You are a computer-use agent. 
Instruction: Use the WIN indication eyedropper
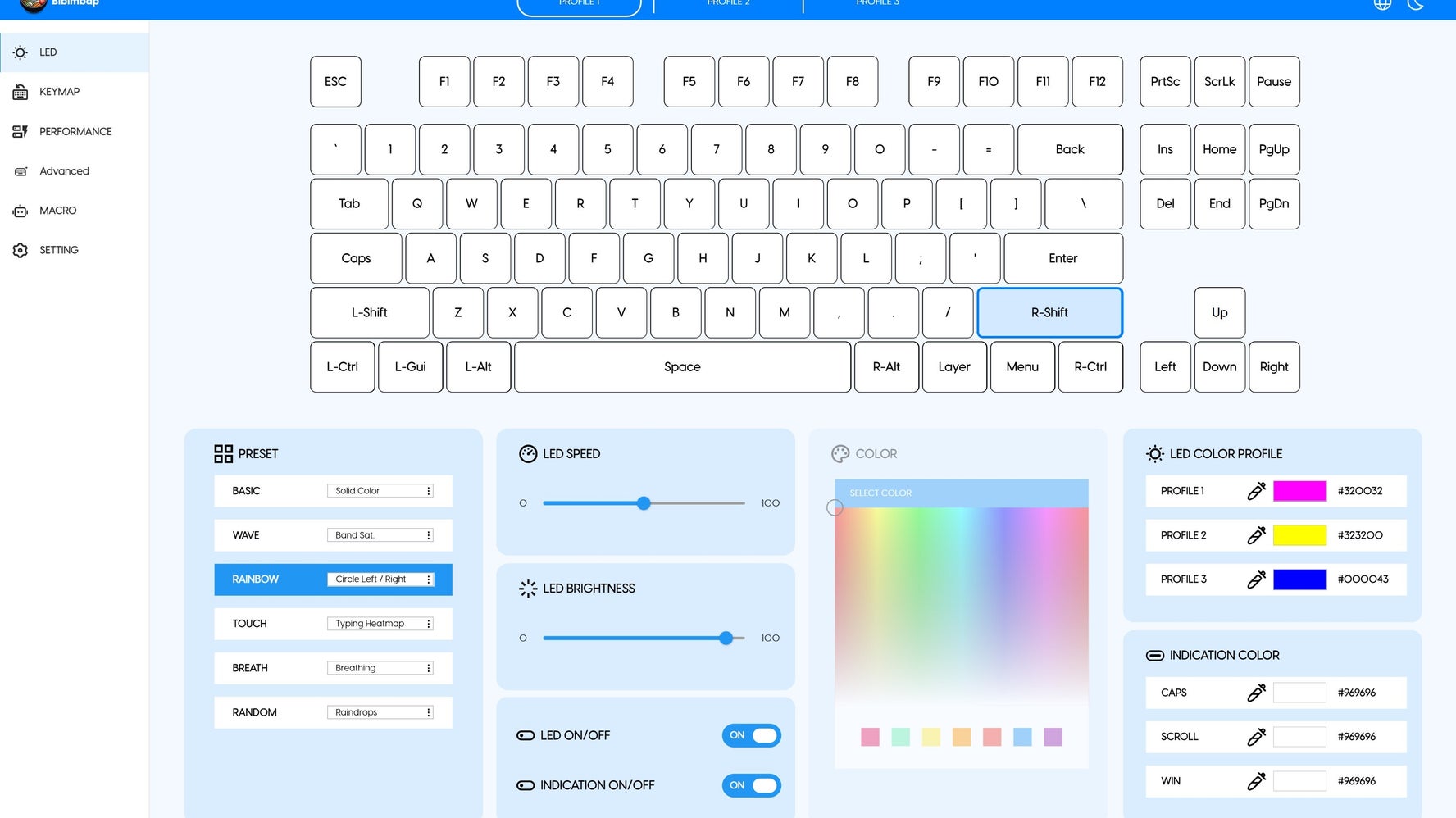1256,781
